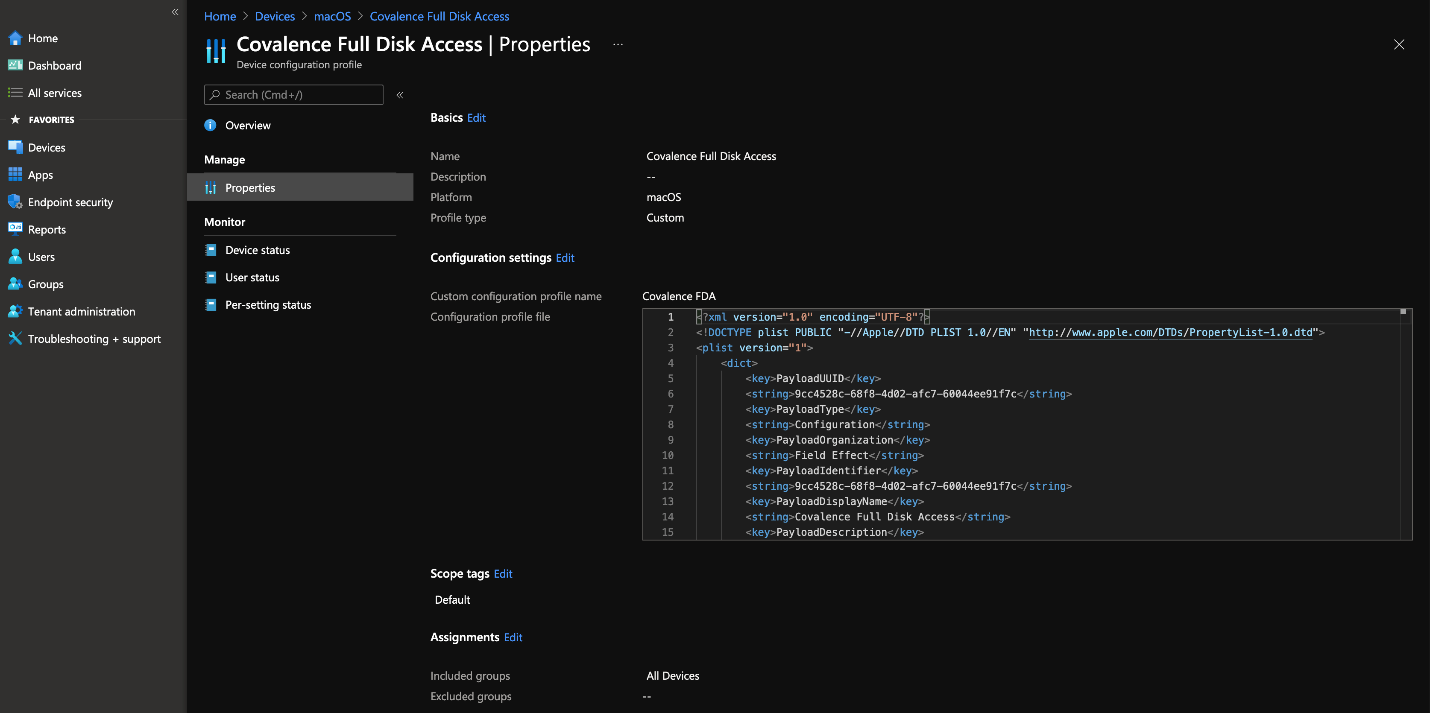The height and width of the screenshot is (713, 1430).
Task: Click the Tenant administration icon
Action: (x=15, y=311)
